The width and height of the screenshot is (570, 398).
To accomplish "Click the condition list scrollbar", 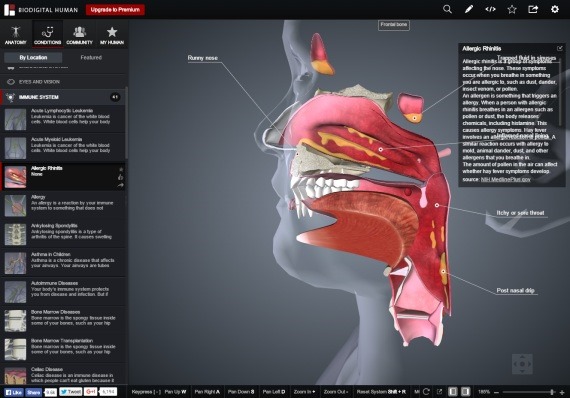I will coord(127,122).
